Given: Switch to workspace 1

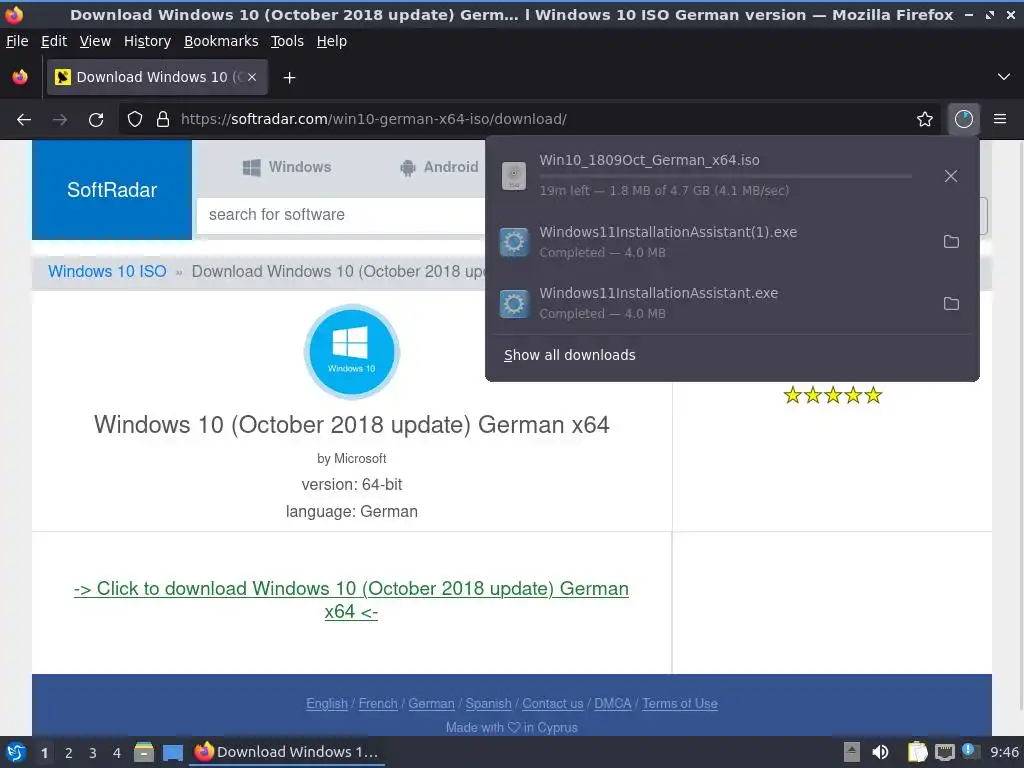Looking at the screenshot, I should coord(44,753).
